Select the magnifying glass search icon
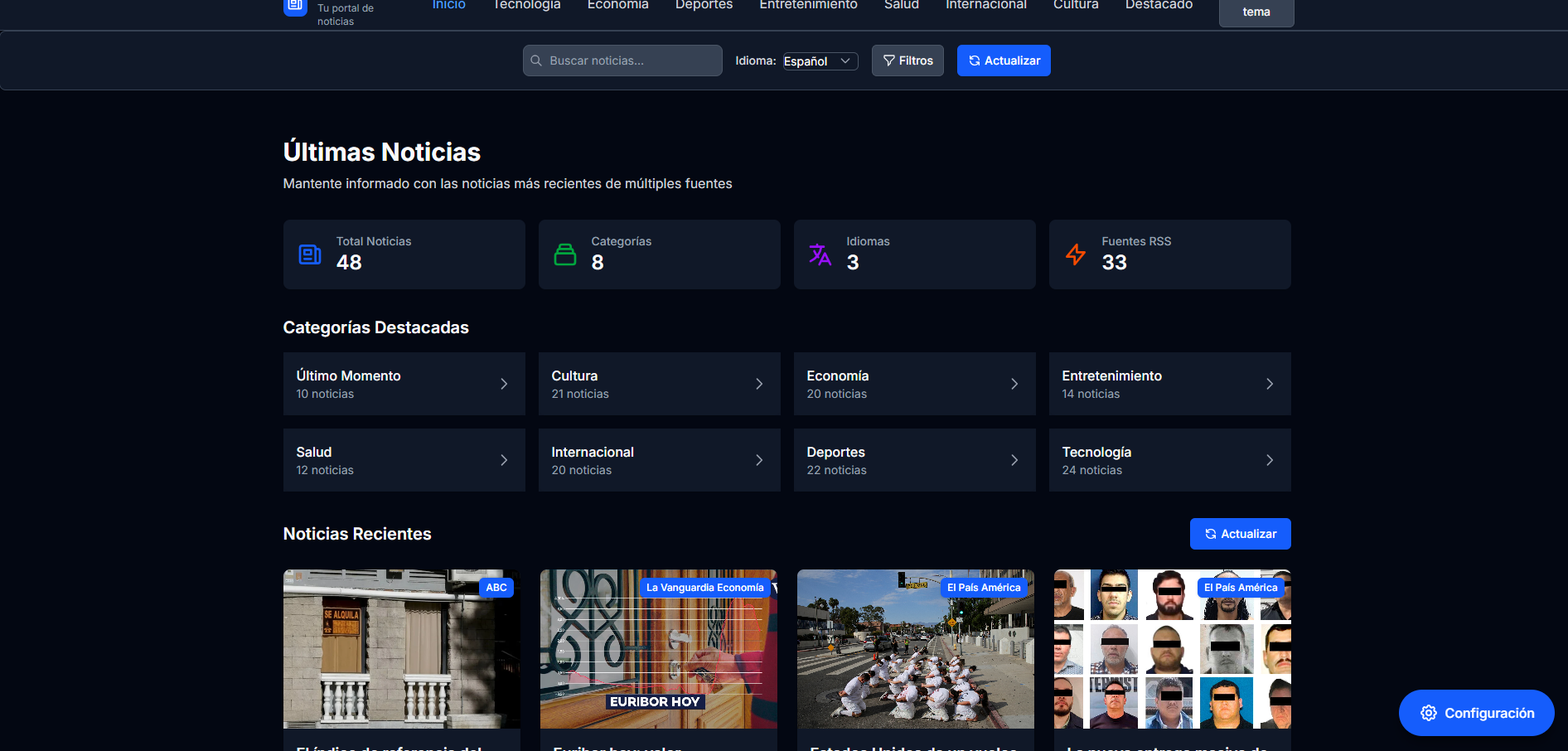1568x751 pixels. [537, 60]
